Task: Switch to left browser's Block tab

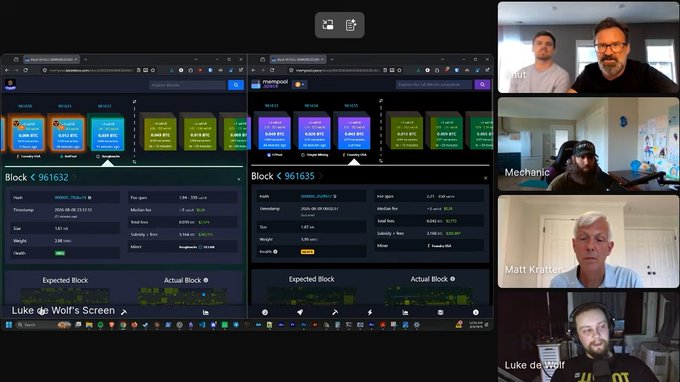Action: click(51, 59)
